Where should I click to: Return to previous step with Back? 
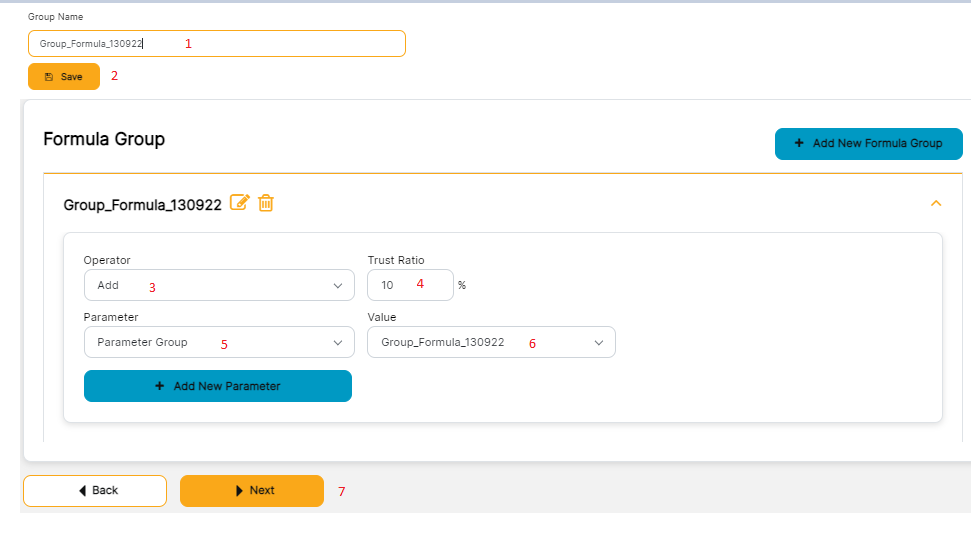point(95,491)
